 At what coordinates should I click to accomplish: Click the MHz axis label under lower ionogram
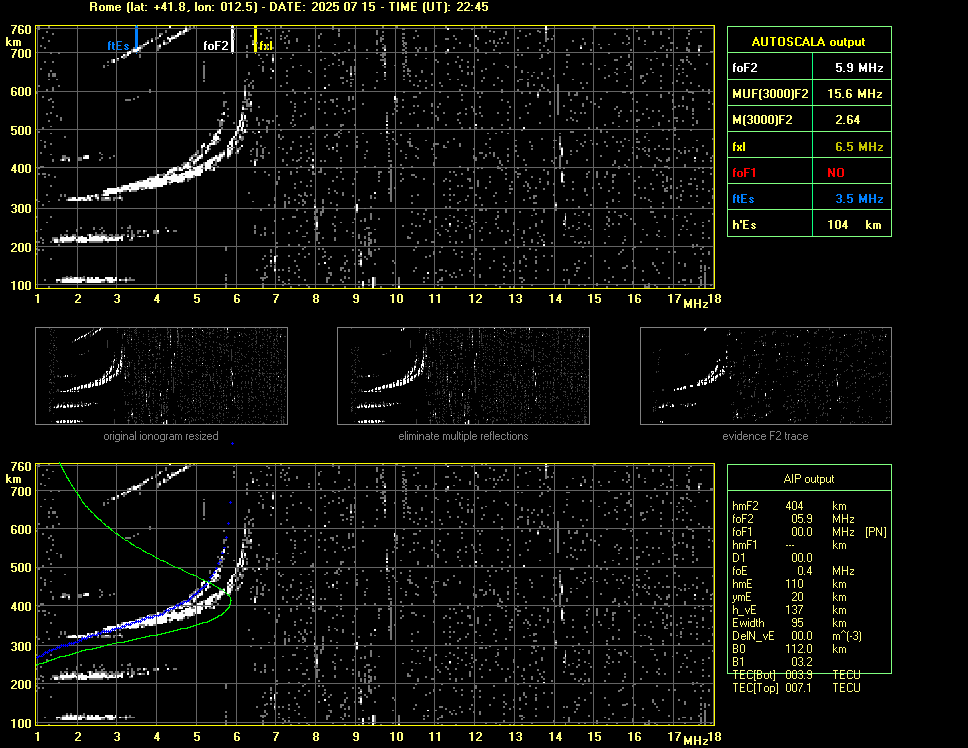coord(696,741)
